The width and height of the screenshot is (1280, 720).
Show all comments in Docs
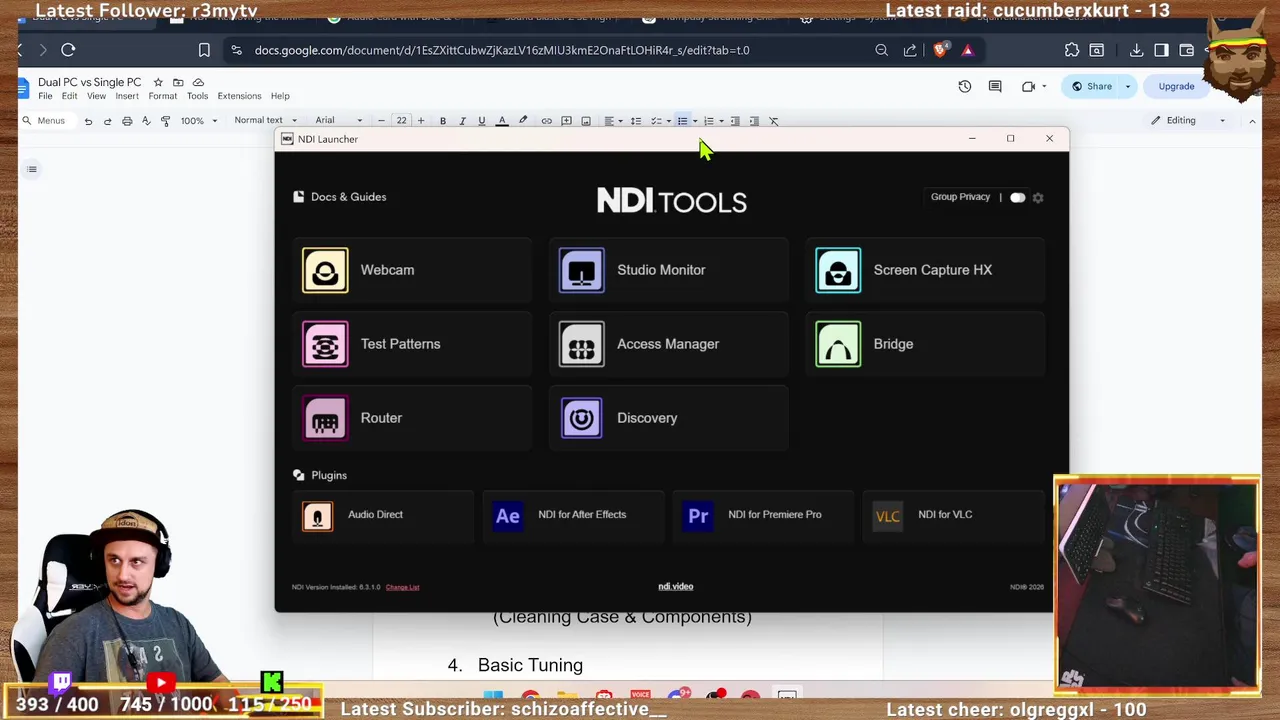995,86
